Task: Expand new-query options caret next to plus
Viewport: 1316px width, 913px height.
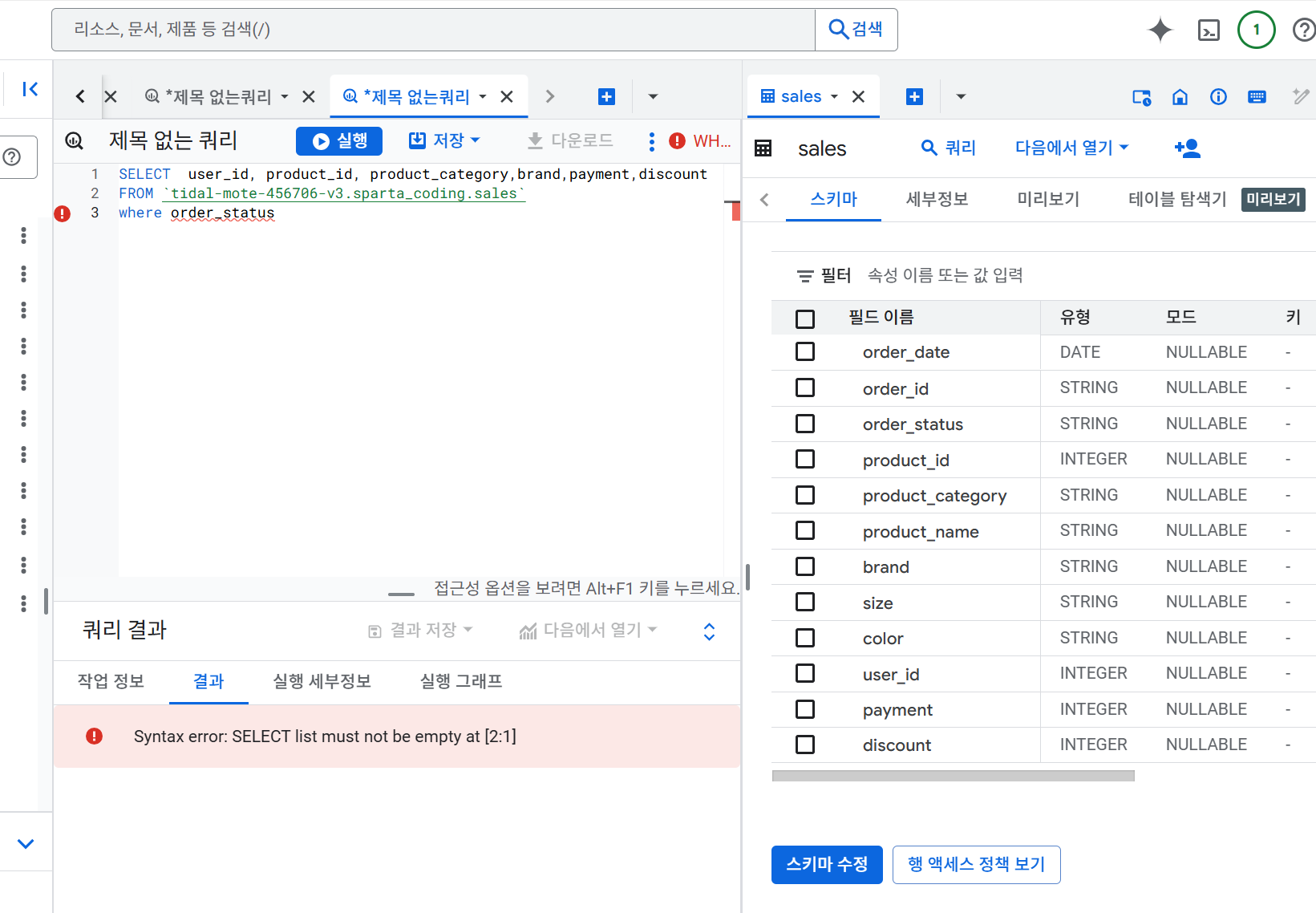Action: (x=653, y=96)
